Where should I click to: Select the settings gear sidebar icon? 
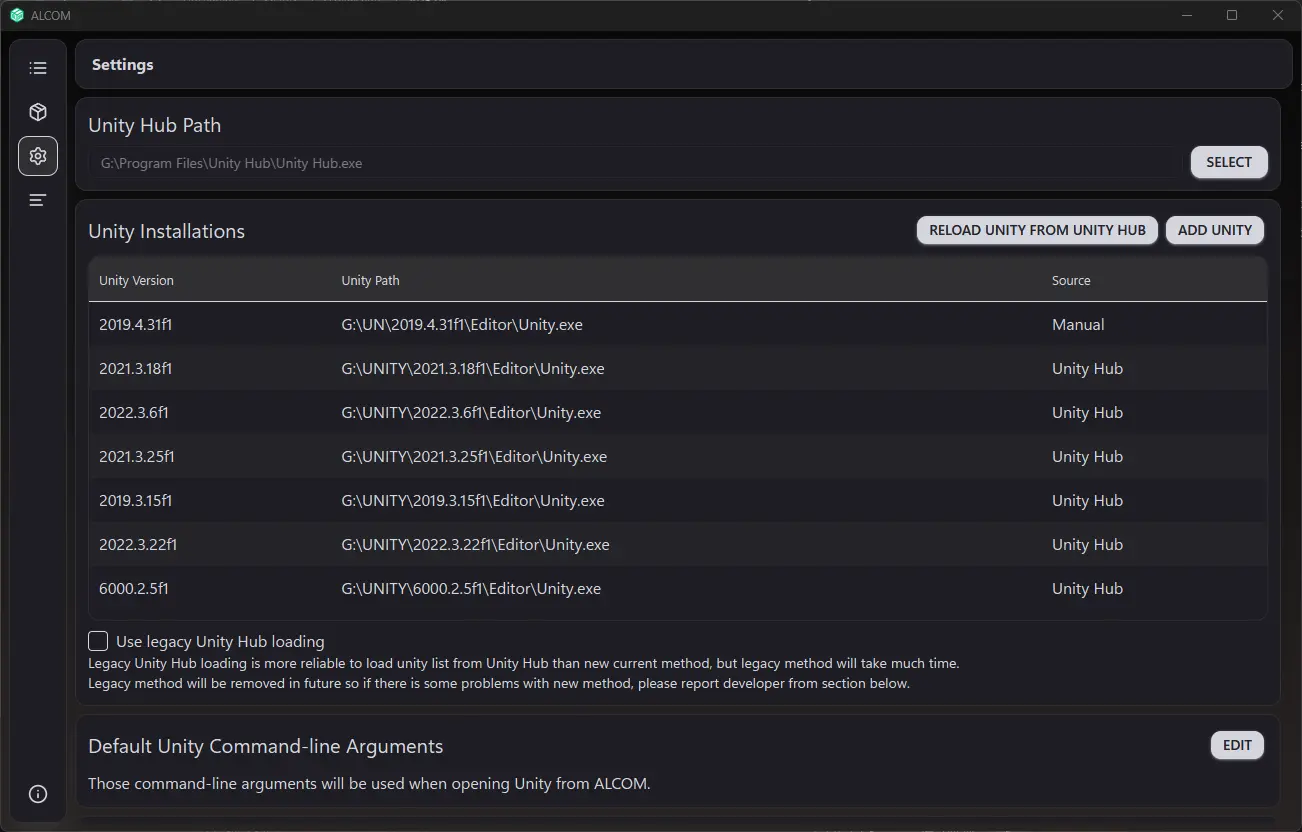(x=38, y=156)
